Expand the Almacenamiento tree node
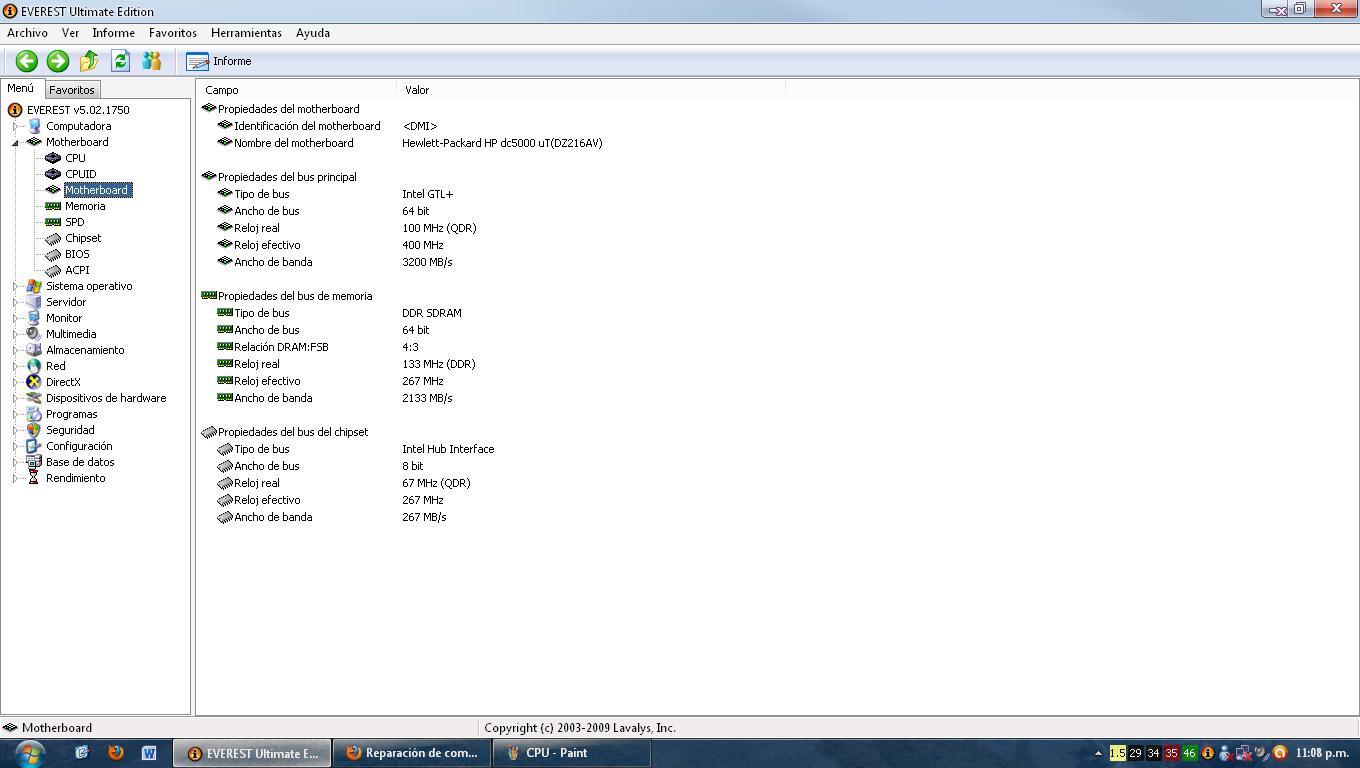The width and height of the screenshot is (1360, 768). coord(15,350)
